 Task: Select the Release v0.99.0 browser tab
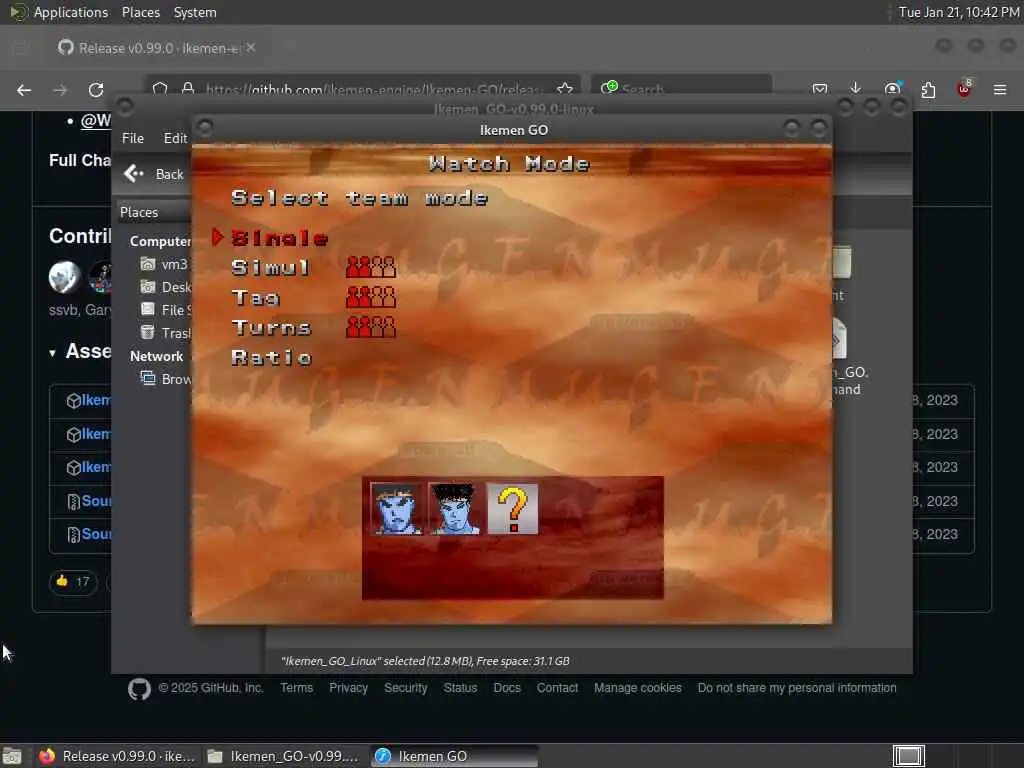[155, 48]
